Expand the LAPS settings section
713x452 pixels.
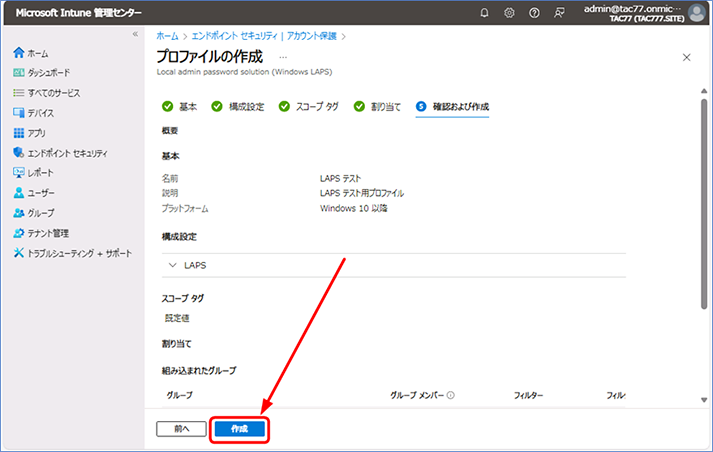pyautogui.click(x=172, y=265)
